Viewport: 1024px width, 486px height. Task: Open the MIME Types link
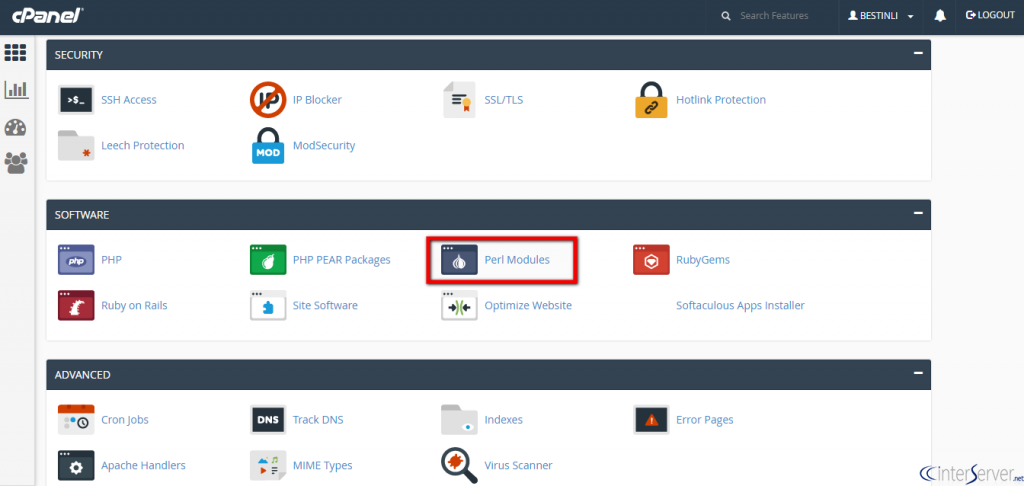coord(323,465)
